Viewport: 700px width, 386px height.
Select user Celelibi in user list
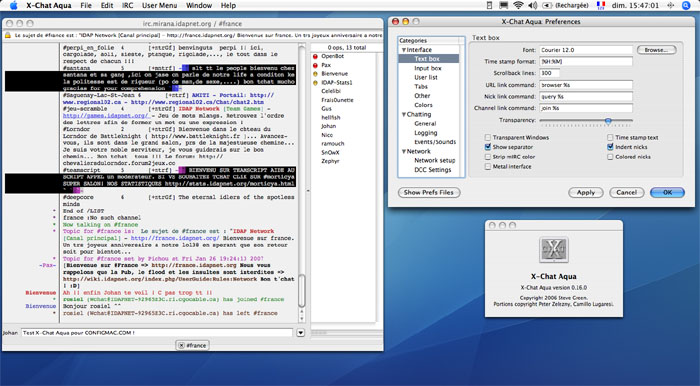tap(331, 91)
